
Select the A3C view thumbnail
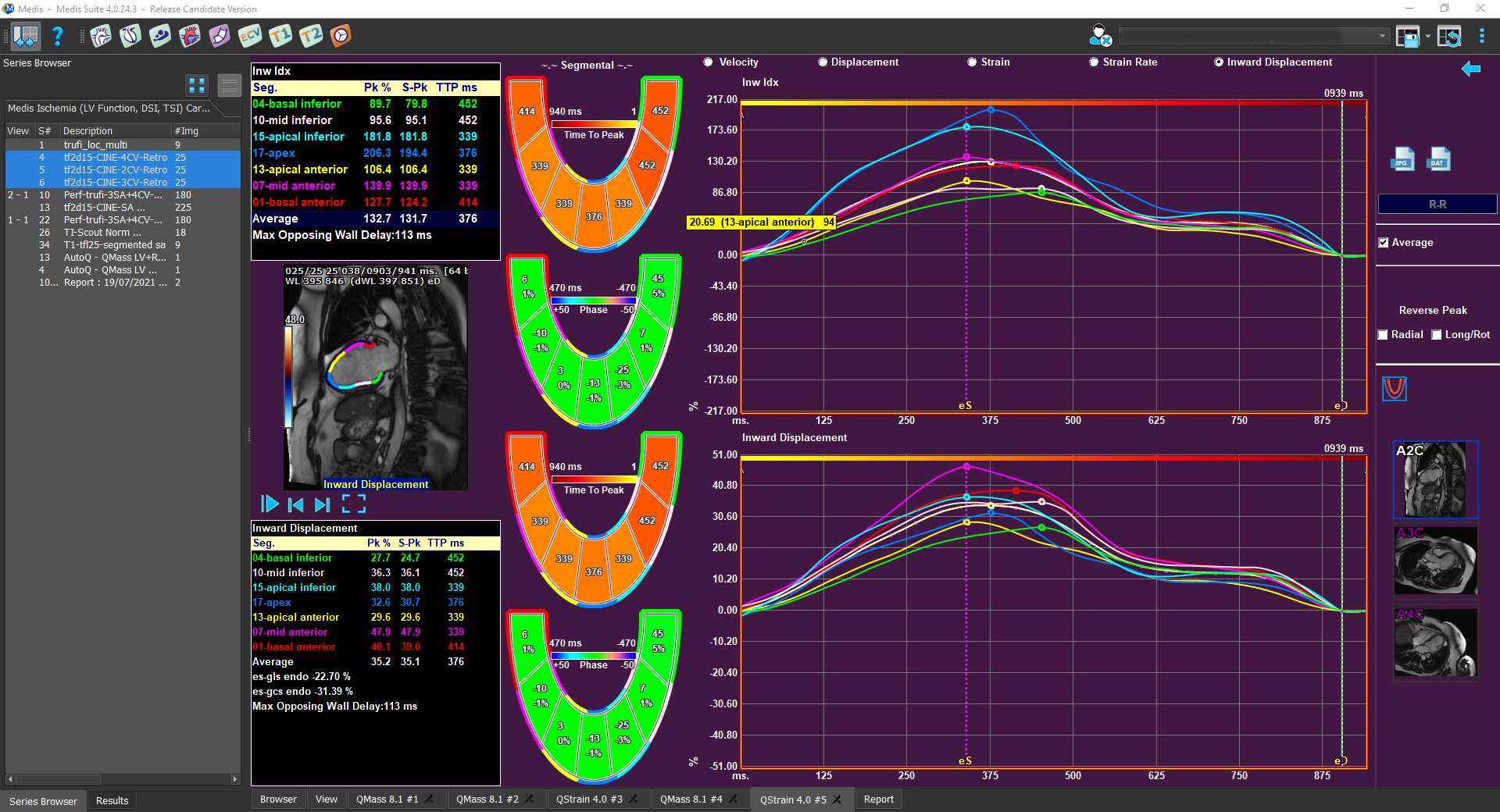tap(1435, 561)
